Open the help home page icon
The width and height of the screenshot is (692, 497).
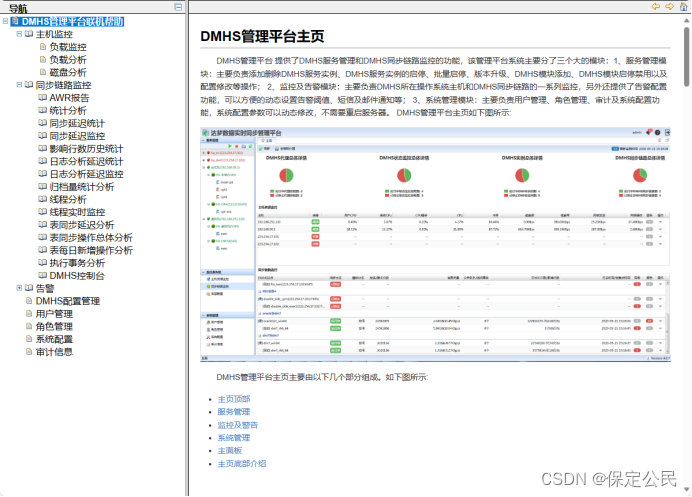[x=683, y=6]
